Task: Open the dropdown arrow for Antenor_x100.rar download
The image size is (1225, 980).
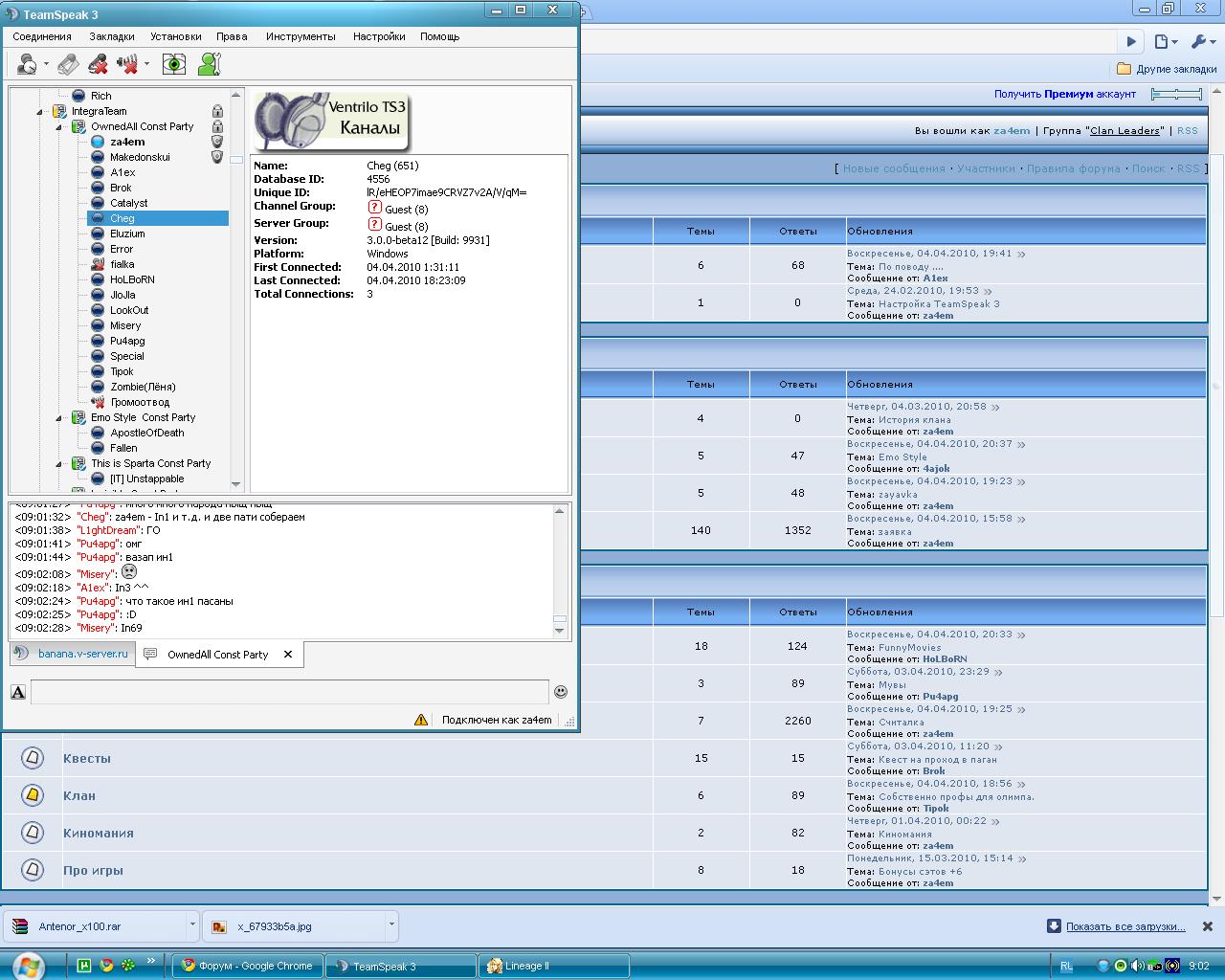Action: coord(192,925)
